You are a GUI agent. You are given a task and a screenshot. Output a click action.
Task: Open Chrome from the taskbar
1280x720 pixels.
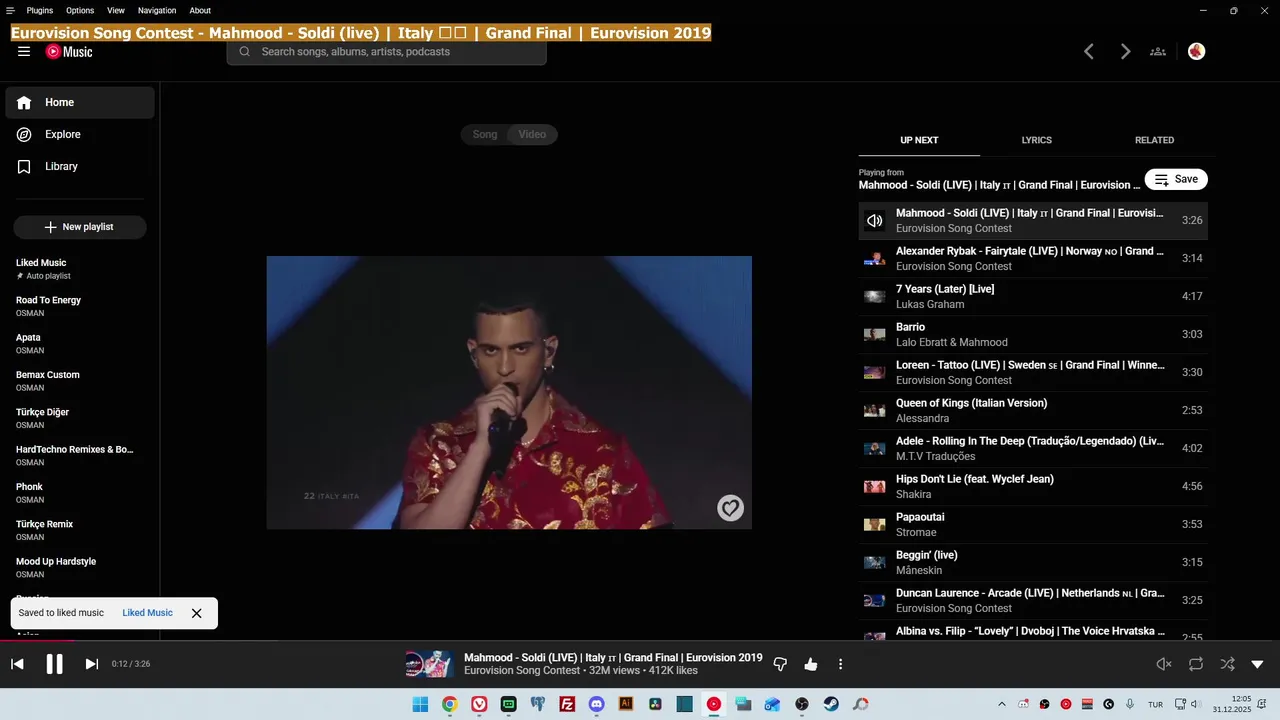tap(450, 704)
